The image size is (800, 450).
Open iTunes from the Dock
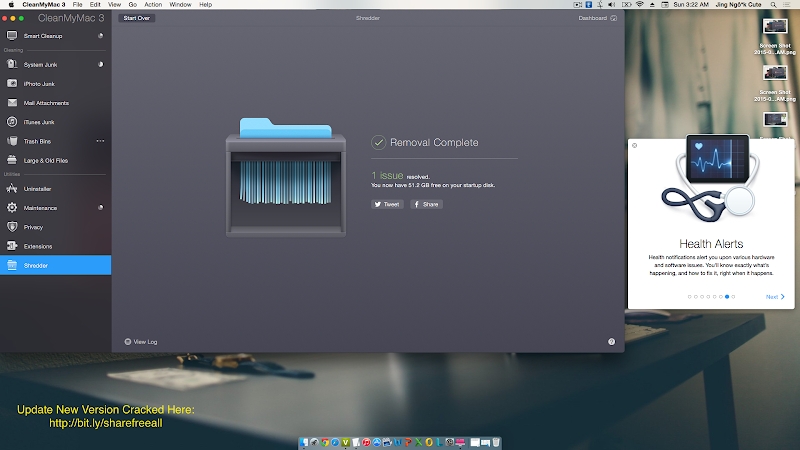(366, 442)
